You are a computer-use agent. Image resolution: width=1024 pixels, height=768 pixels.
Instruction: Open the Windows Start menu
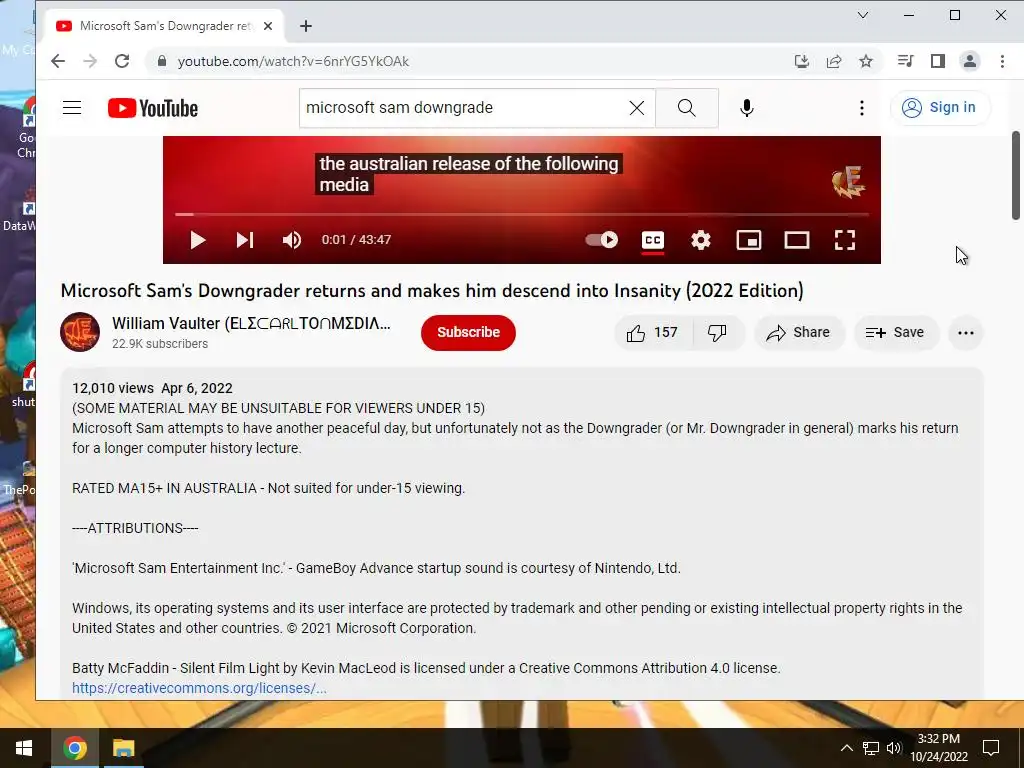[24, 748]
